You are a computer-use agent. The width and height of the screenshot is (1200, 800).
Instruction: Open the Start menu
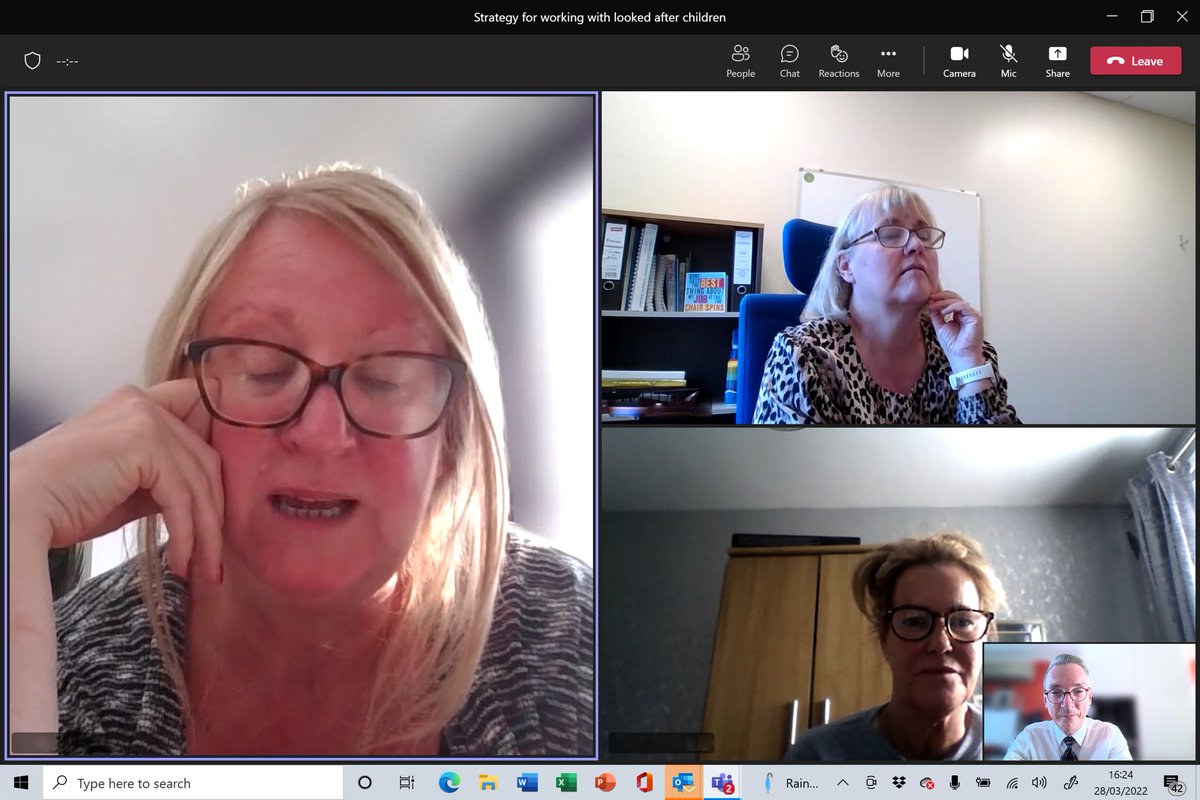coord(19,782)
